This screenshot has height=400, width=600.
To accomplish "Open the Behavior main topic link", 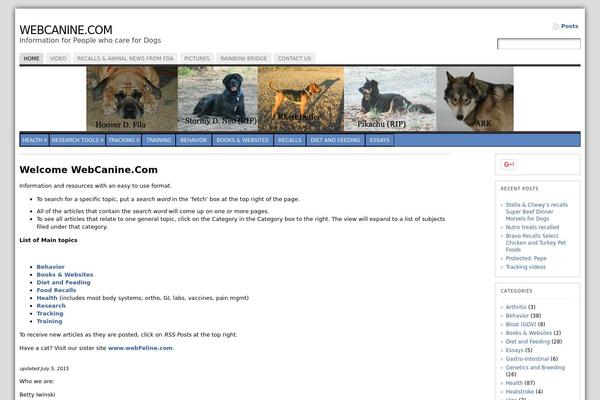I will point(51,267).
